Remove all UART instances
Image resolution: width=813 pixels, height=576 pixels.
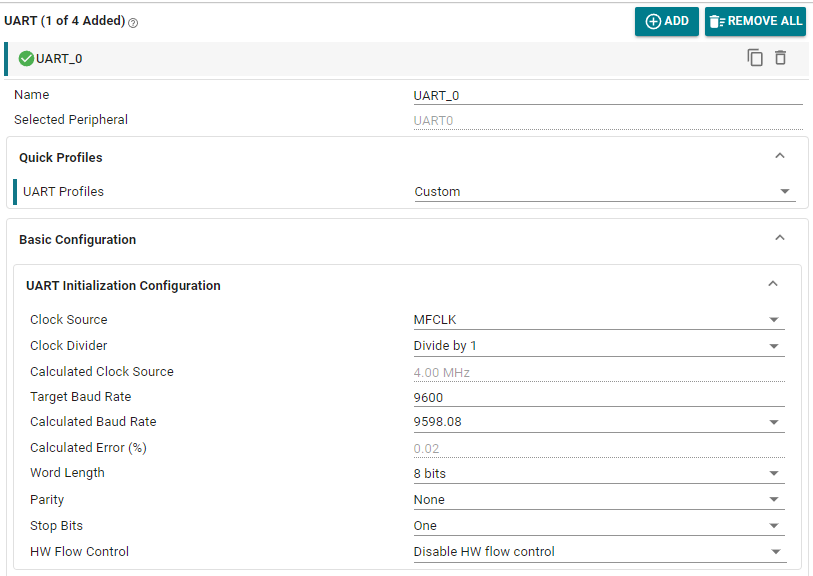click(755, 21)
